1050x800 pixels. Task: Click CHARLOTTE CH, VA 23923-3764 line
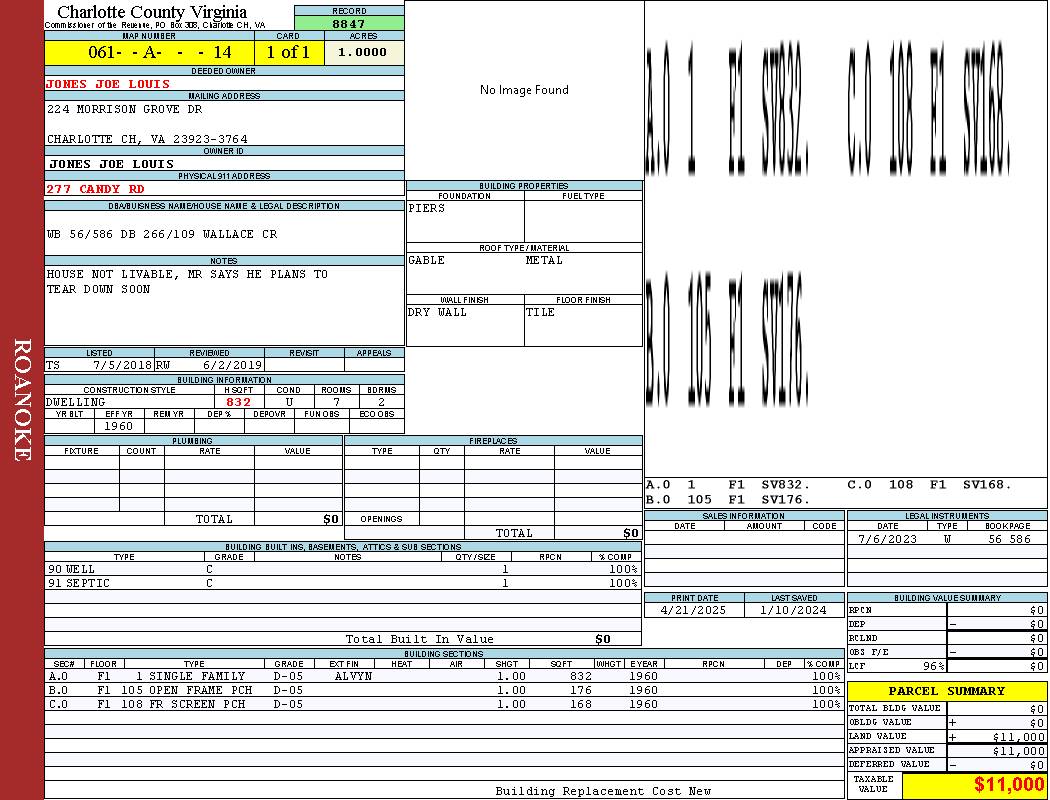click(x=147, y=139)
